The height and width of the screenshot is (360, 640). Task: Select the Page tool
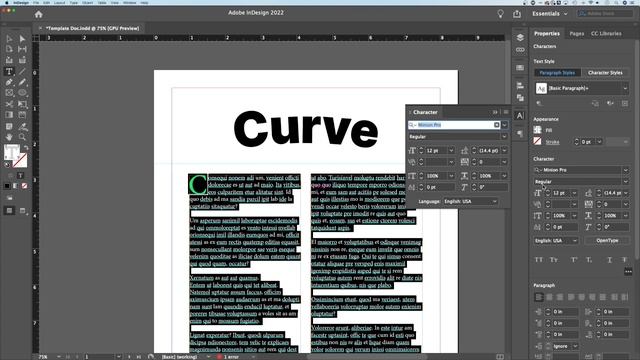[9, 49]
